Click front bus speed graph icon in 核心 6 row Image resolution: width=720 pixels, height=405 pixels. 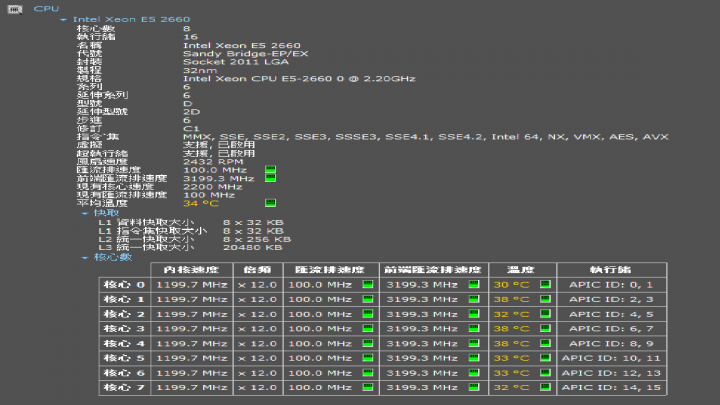[x=474, y=372]
